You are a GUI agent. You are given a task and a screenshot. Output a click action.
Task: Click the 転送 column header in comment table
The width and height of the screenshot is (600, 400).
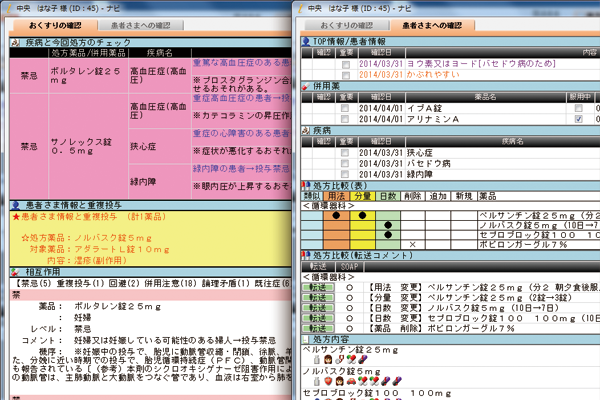[x=318, y=266]
